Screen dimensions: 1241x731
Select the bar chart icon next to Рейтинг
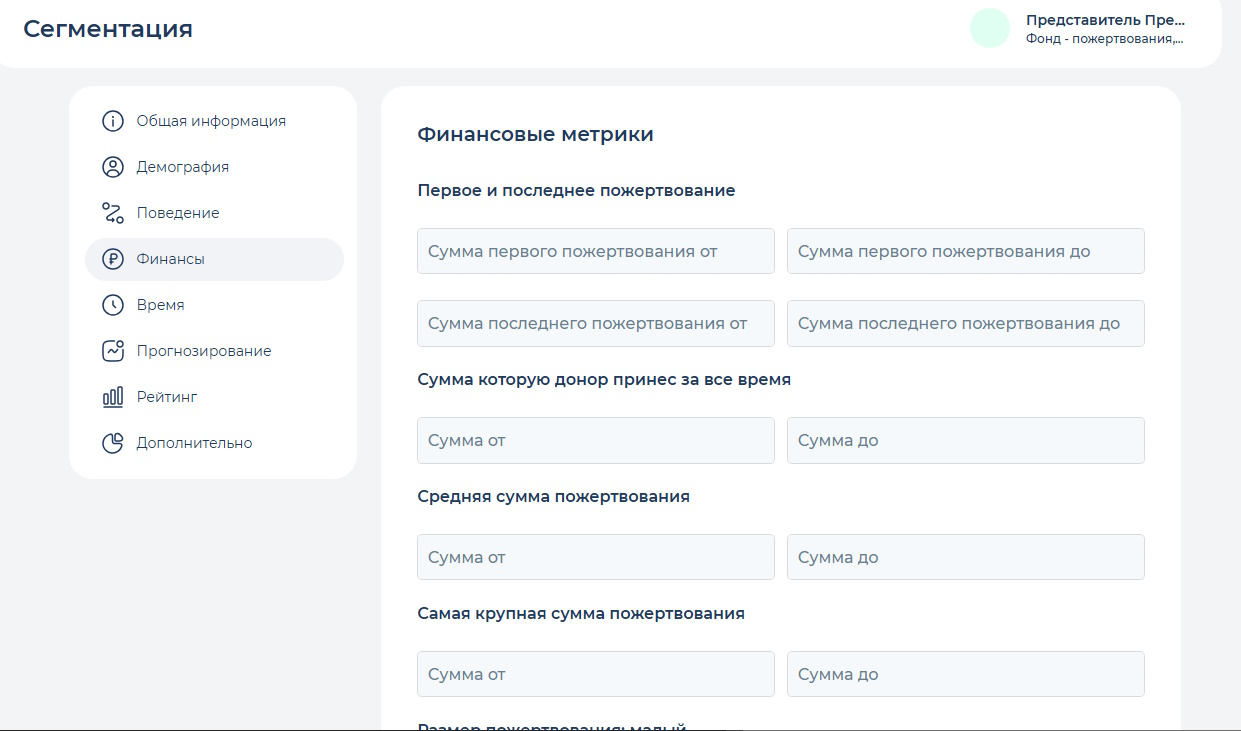[x=112, y=396]
